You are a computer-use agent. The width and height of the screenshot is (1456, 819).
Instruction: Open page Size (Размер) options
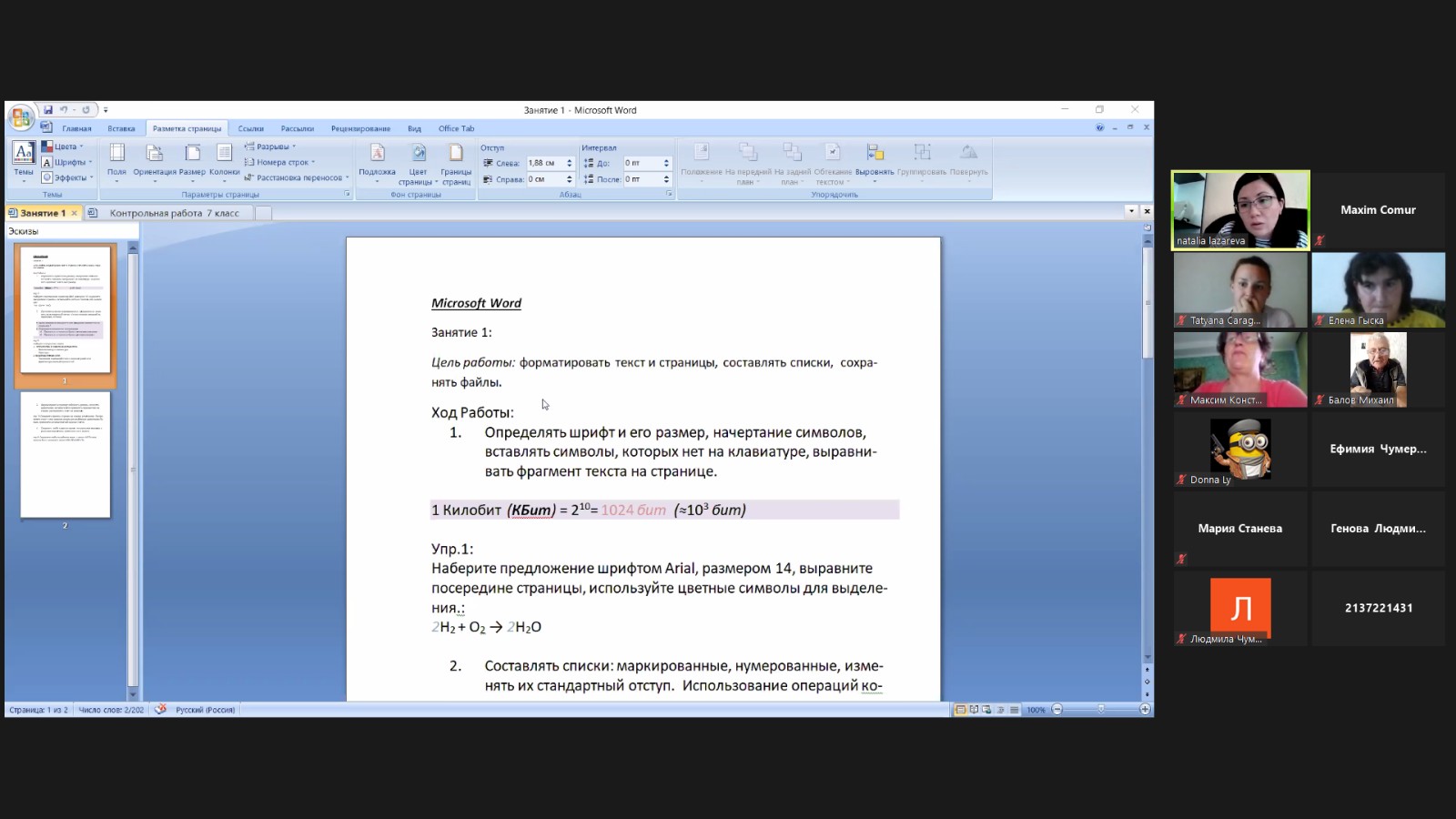[192, 162]
